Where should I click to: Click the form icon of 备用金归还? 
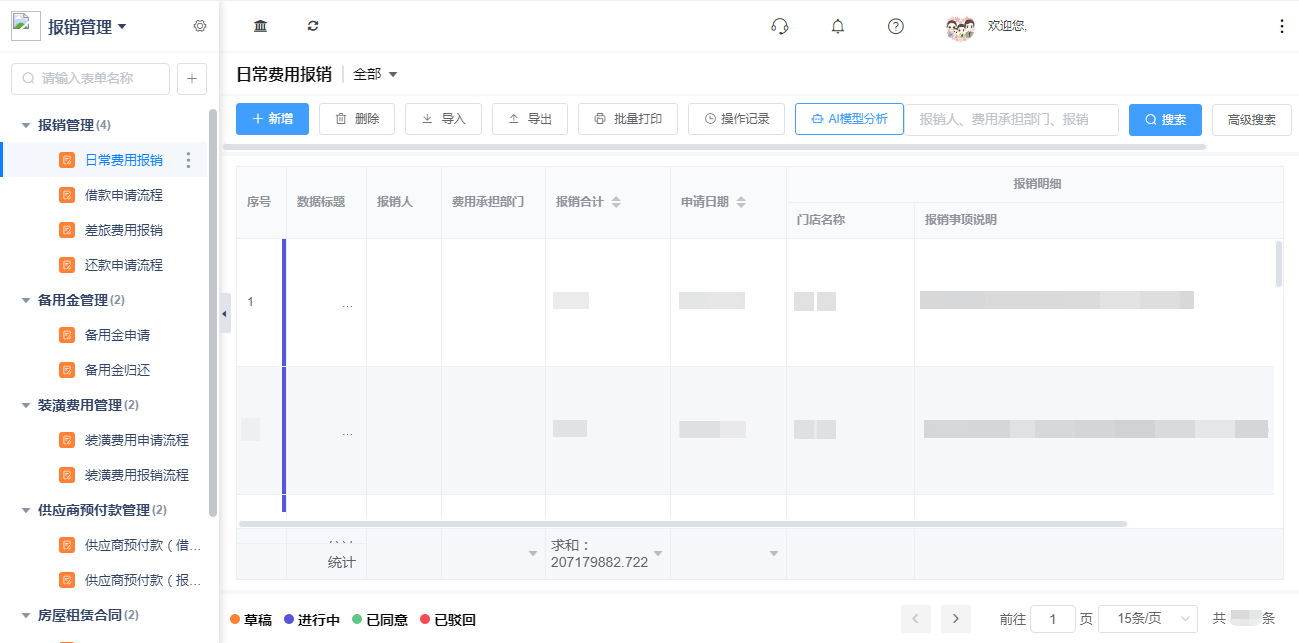tap(67, 370)
